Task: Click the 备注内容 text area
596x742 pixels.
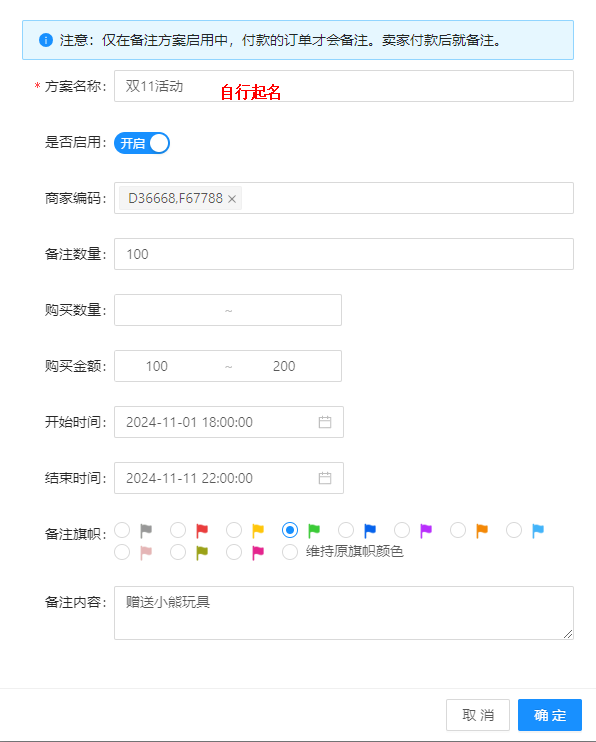Action: click(344, 613)
